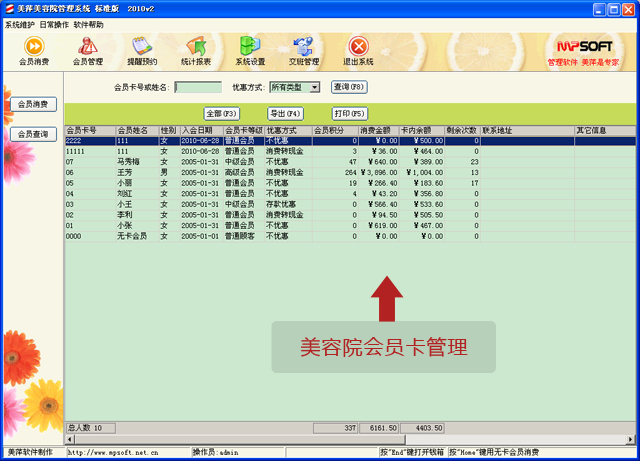The width and height of the screenshot is (640, 461).
Task: Open the 系统维护 menu
Action: click(x=20, y=24)
